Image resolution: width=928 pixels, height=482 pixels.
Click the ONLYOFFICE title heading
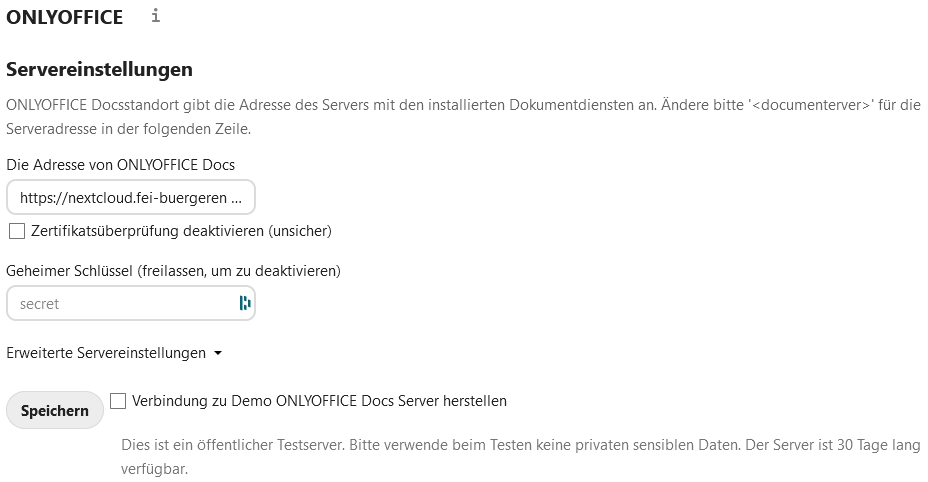[65, 17]
